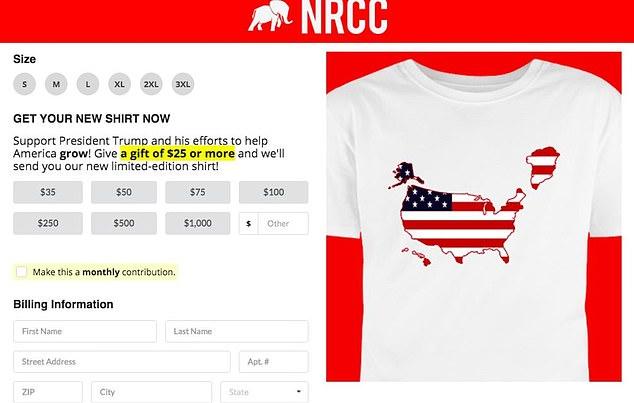The height and width of the screenshot is (403, 634).
Task: Choose the 3XL size option
Action: [183, 84]
